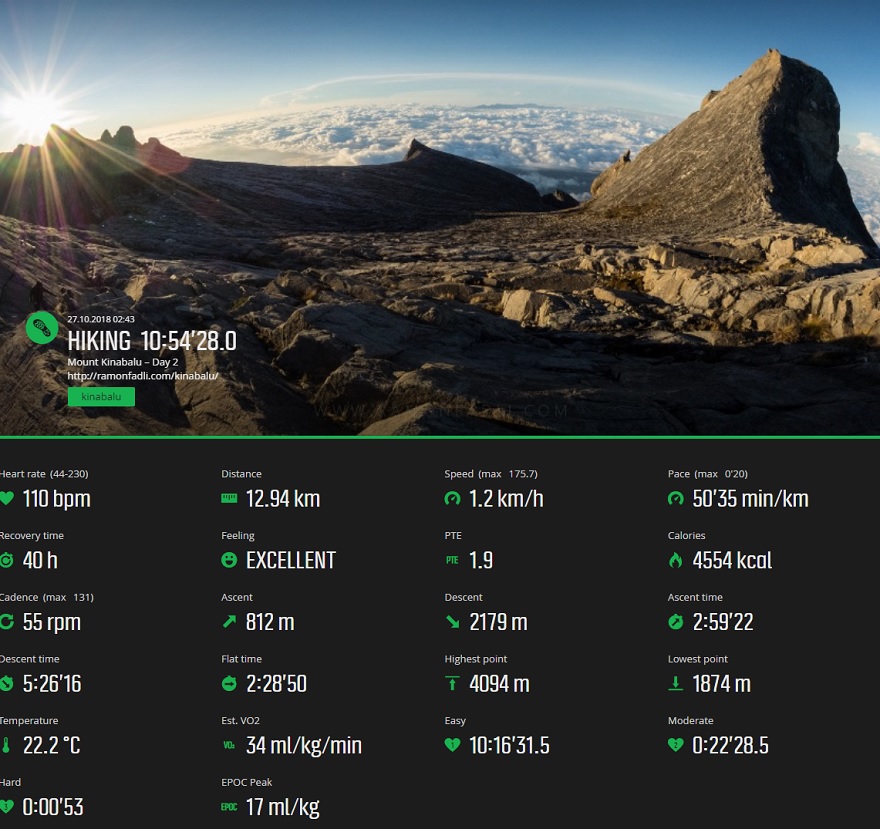Click the lowest point icon beside 1874 m
Screen dimensions: 880x829
point(676,683)
